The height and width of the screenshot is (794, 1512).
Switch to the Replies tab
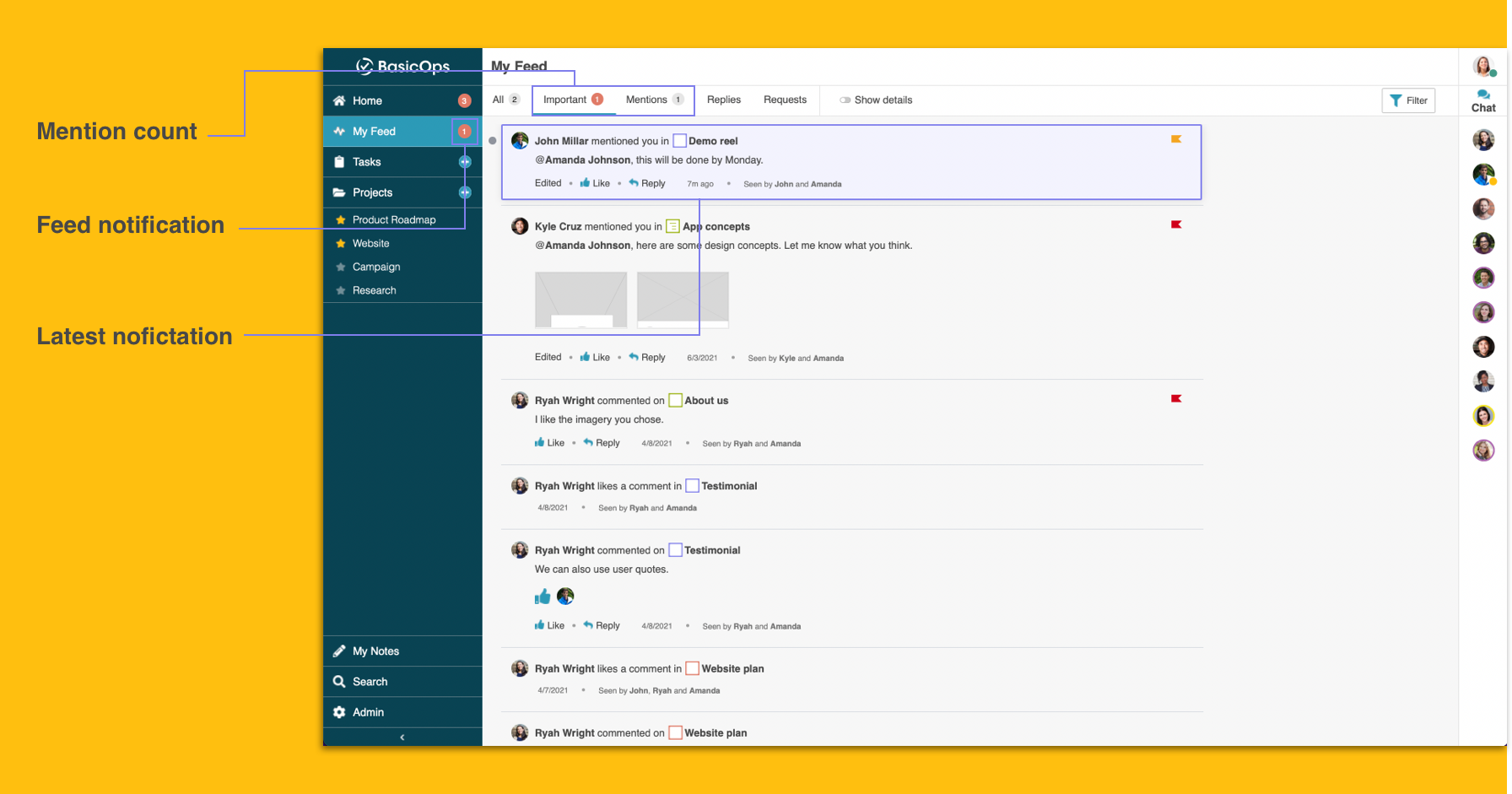(x=723, y=100)
